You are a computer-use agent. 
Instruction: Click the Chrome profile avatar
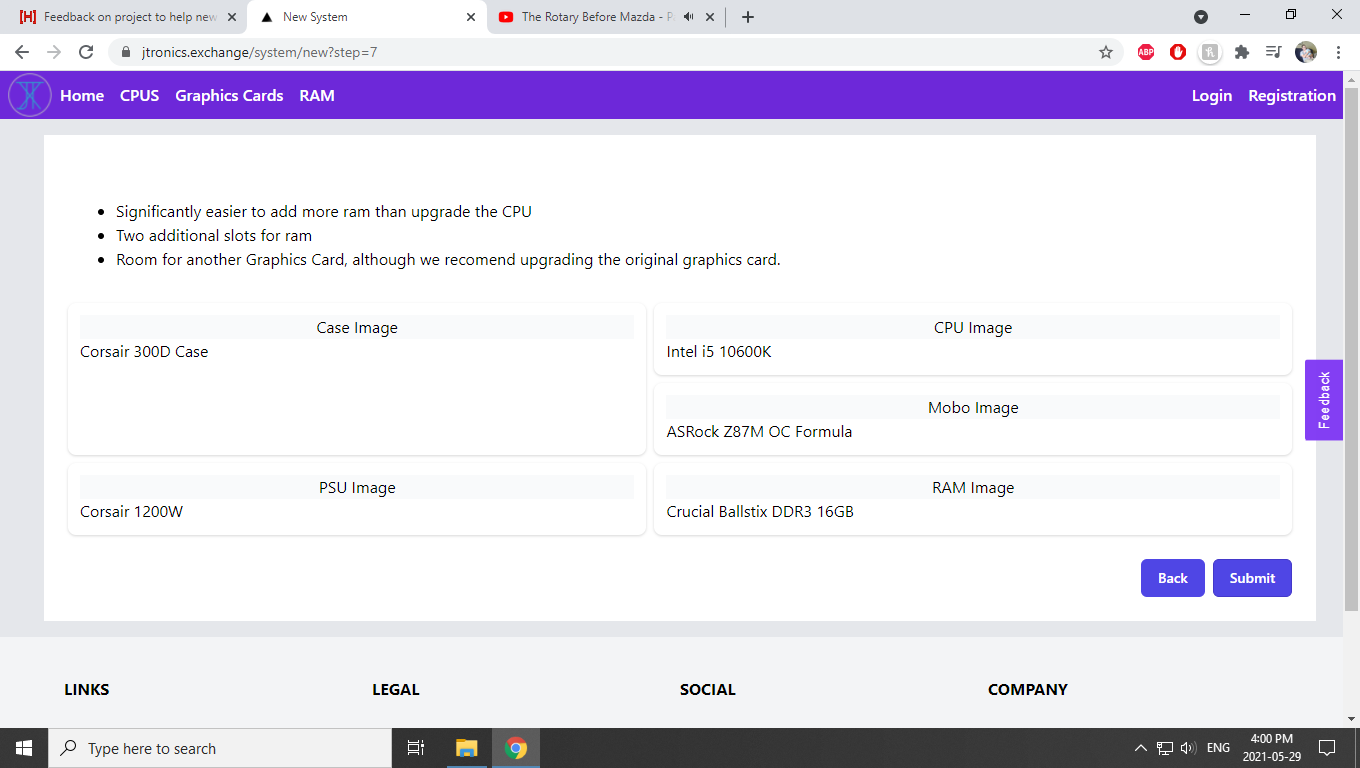1306,52
